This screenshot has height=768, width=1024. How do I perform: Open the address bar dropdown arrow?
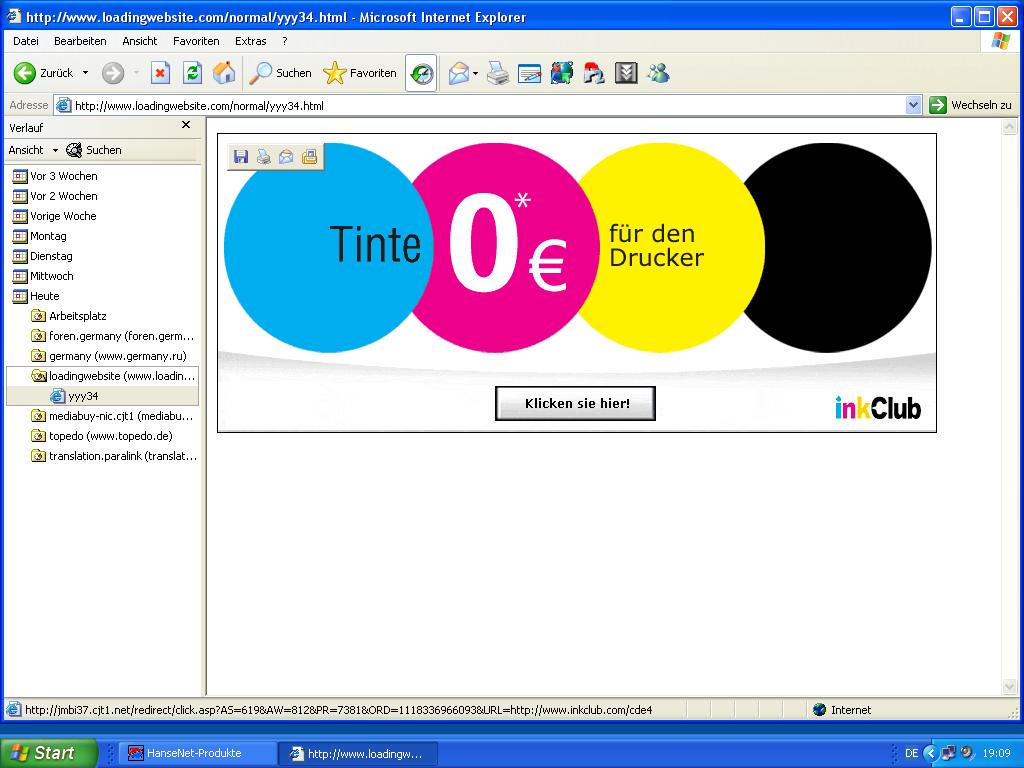913,105
